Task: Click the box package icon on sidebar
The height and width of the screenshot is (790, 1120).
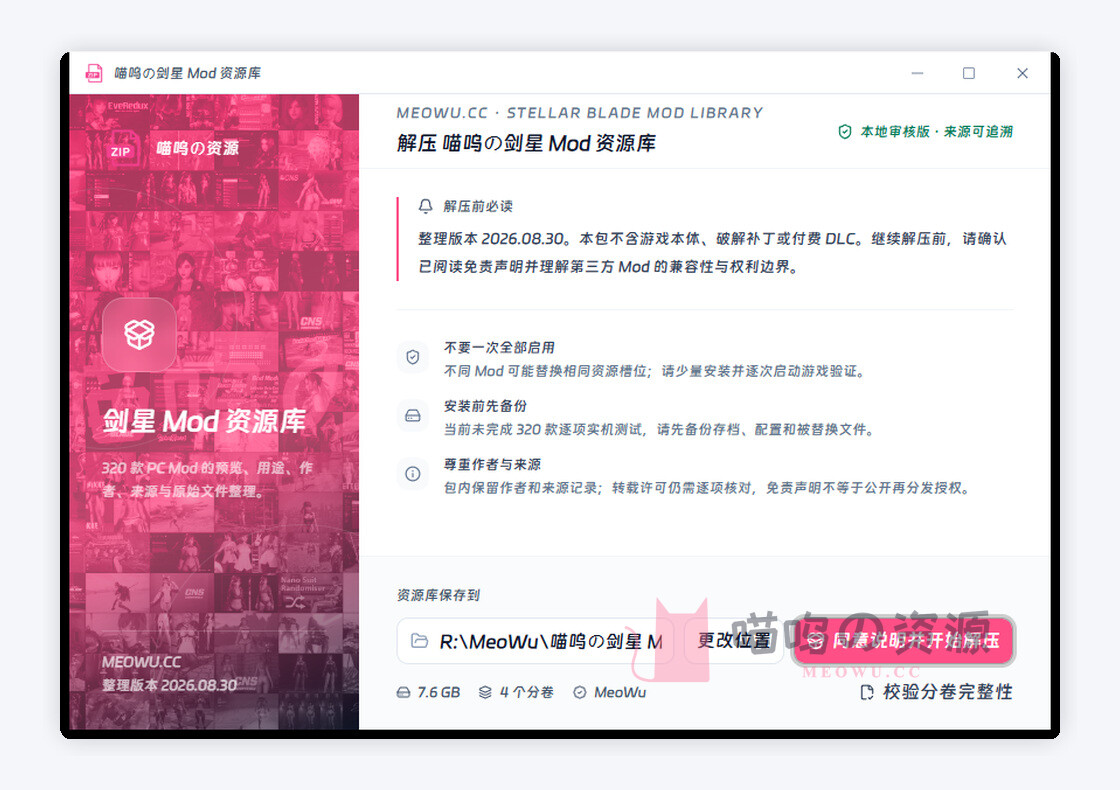Action: 139,334
